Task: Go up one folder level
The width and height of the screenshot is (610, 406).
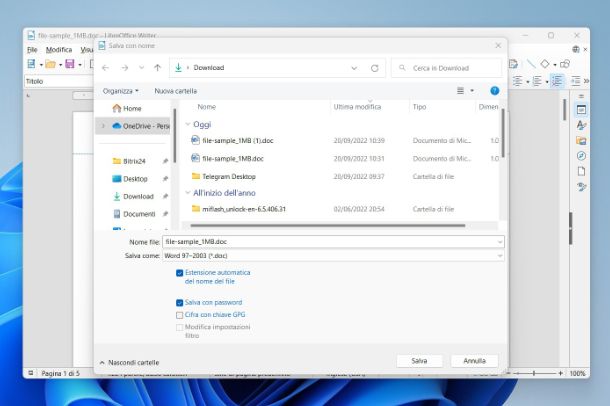Action: click(158, 68)
